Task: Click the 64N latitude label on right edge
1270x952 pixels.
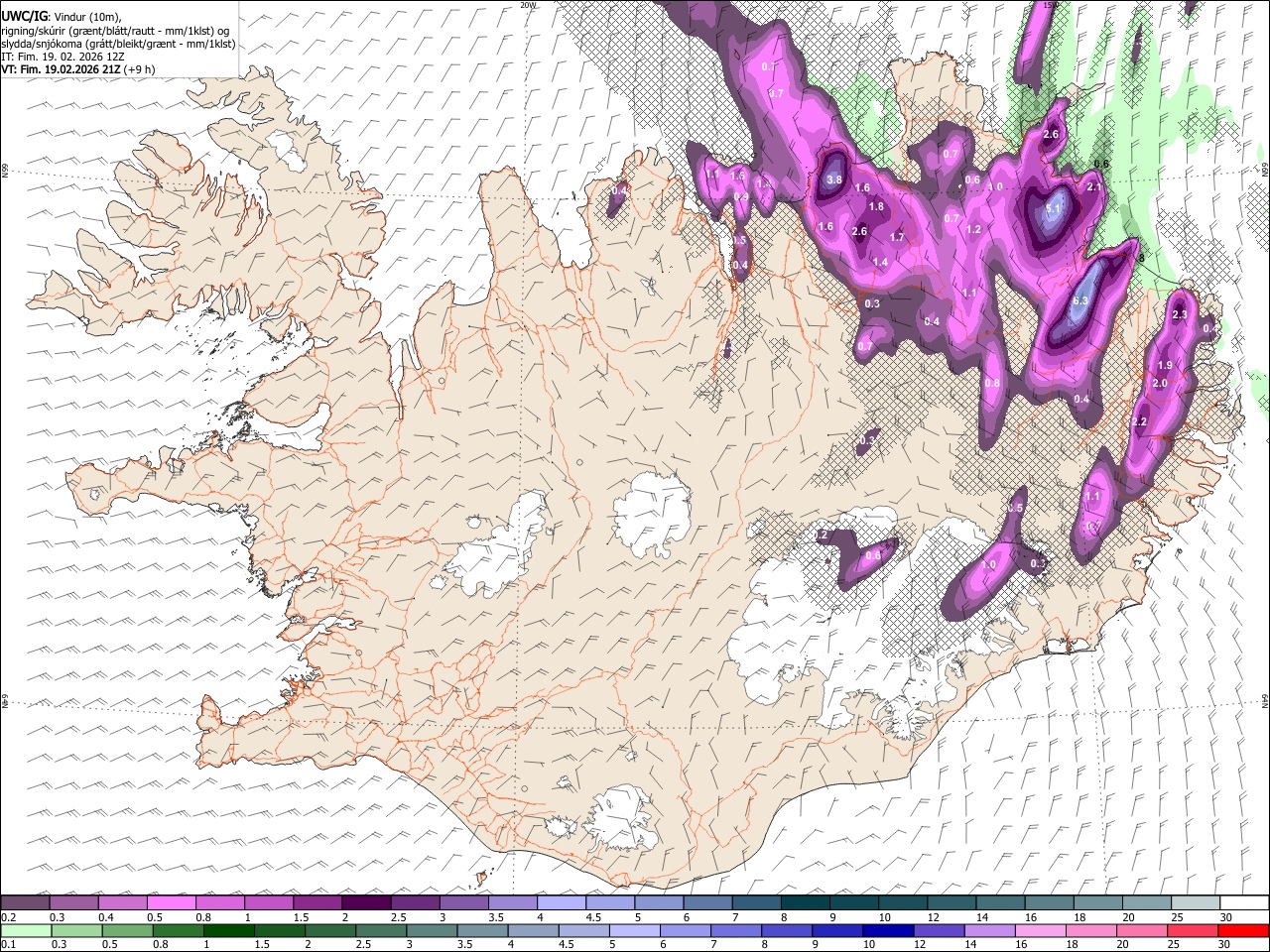Action: coord(1265,699)
